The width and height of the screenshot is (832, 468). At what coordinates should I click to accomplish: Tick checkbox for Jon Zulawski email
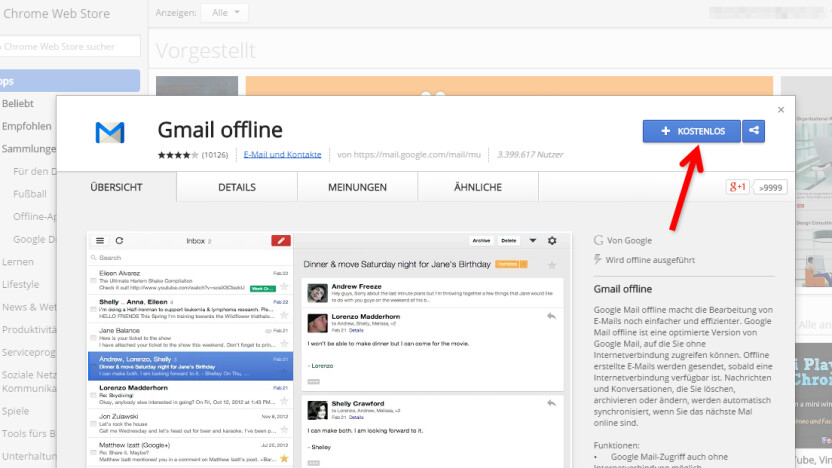click(93, 423)
